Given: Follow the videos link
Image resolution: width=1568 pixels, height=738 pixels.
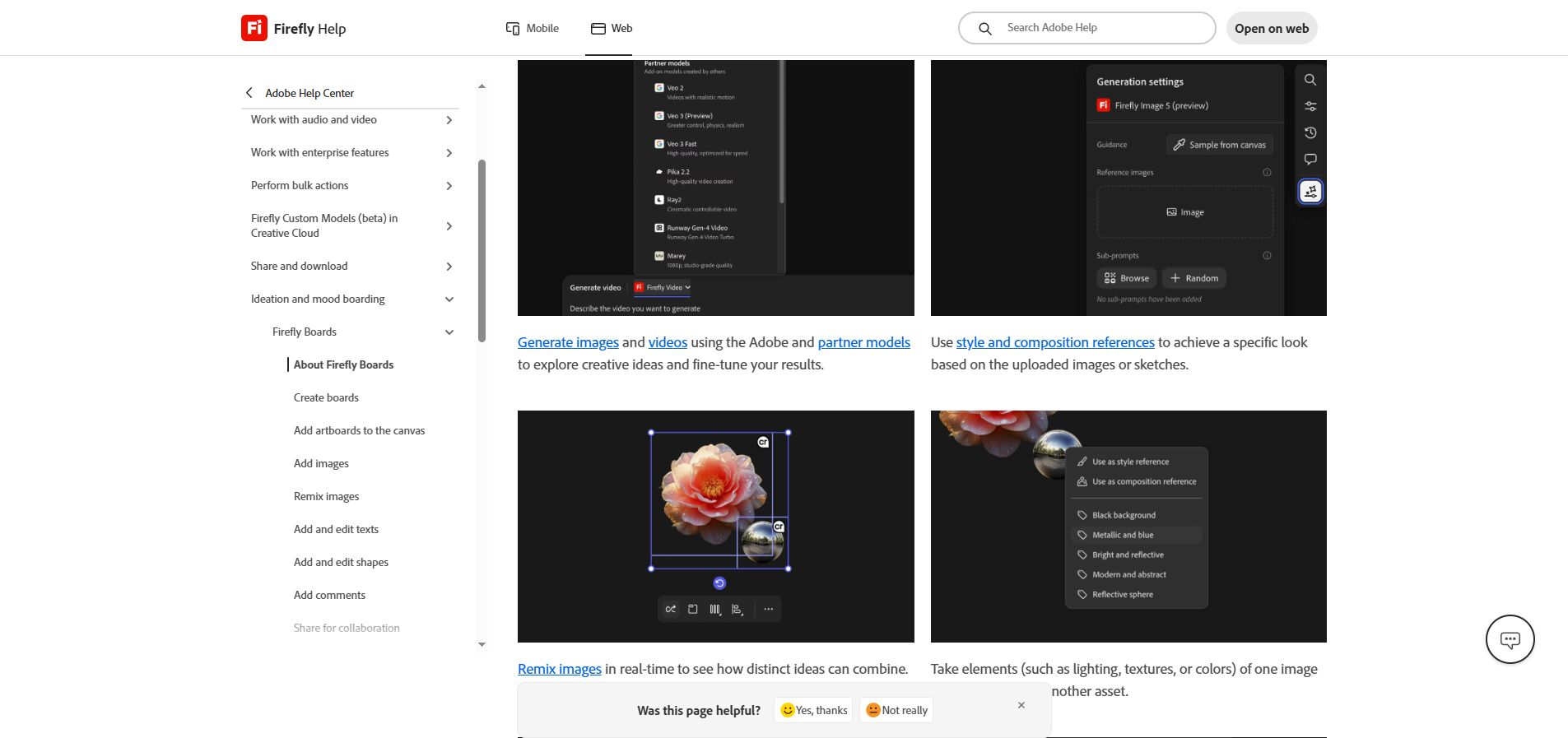Looking at the screenshot, I should click(668, 342).
